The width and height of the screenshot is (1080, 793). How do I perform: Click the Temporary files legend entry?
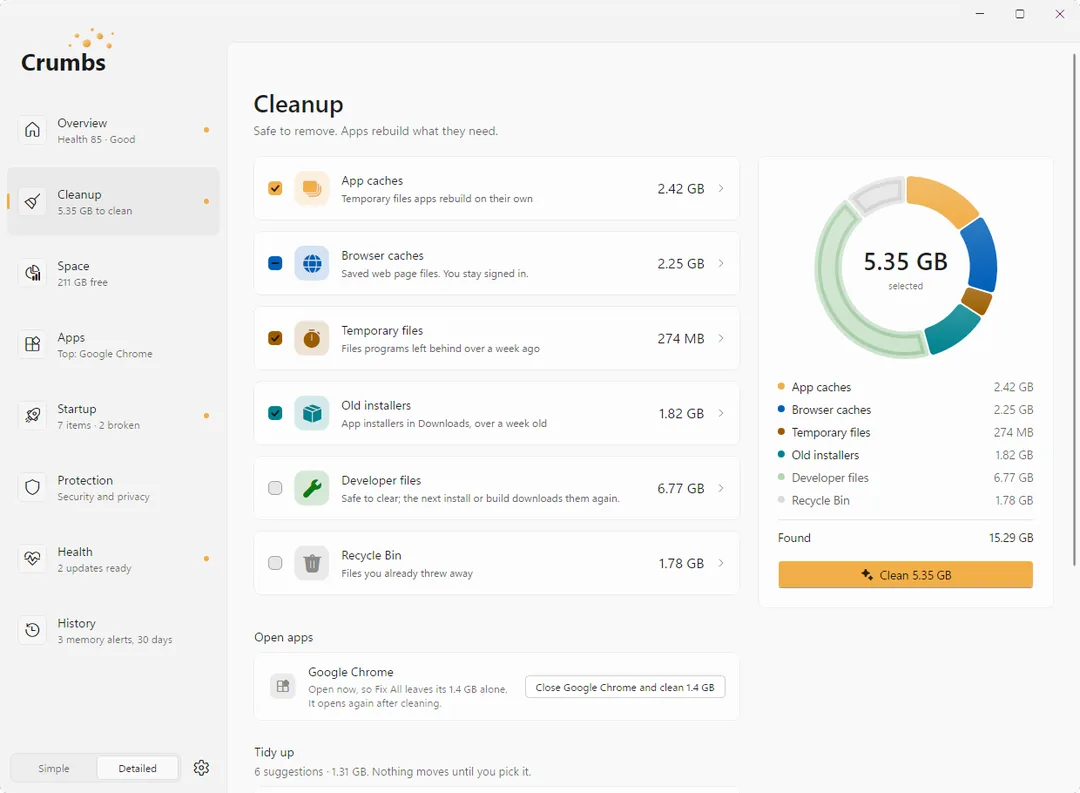coord(905,433)
